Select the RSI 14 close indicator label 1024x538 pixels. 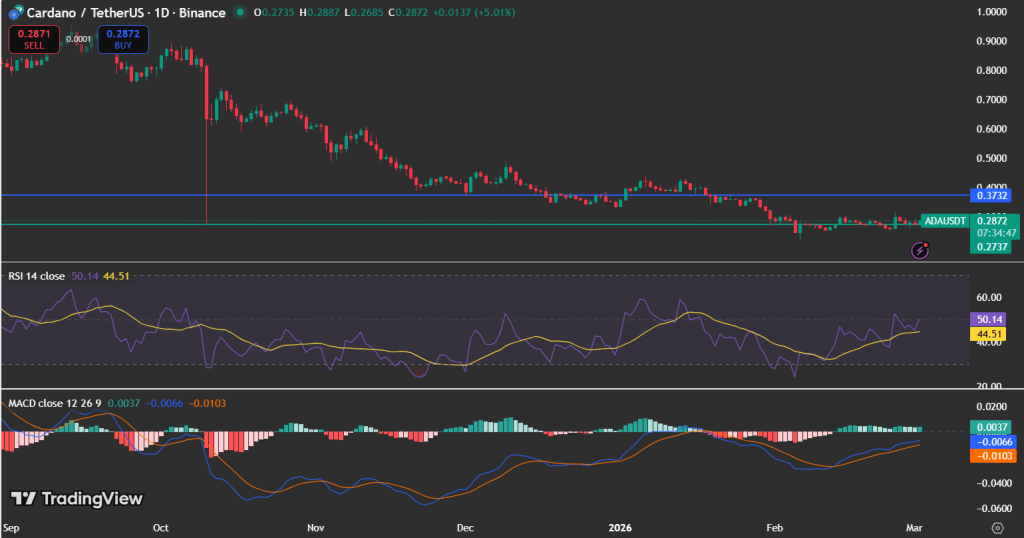point(37,276)
